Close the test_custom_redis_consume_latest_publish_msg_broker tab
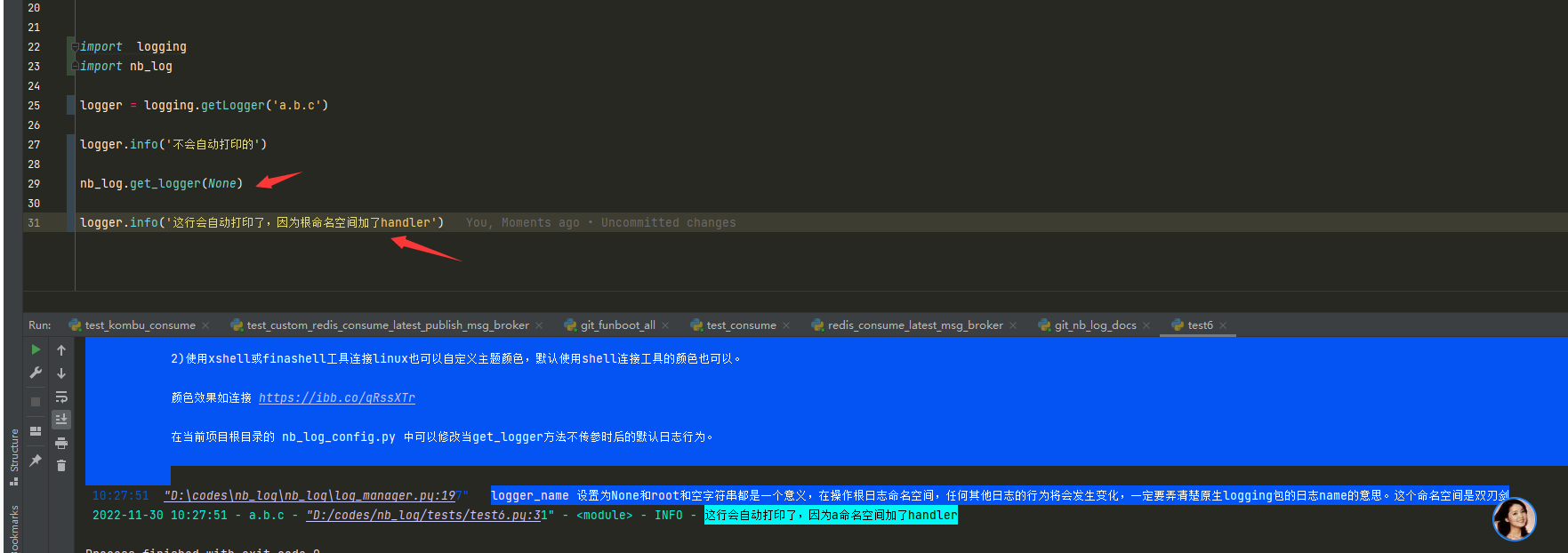 [539, 325]
